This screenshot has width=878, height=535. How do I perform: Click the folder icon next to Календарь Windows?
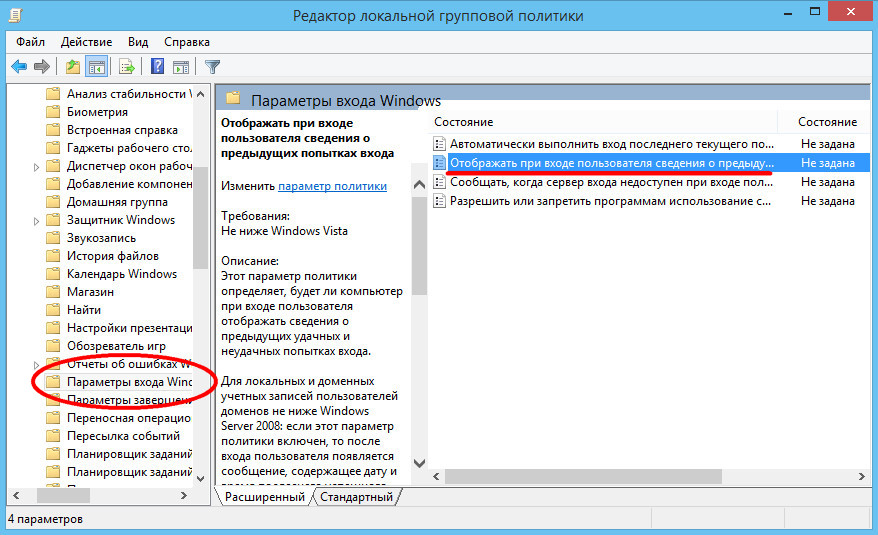pyautogui.click(x=53, y=273)
